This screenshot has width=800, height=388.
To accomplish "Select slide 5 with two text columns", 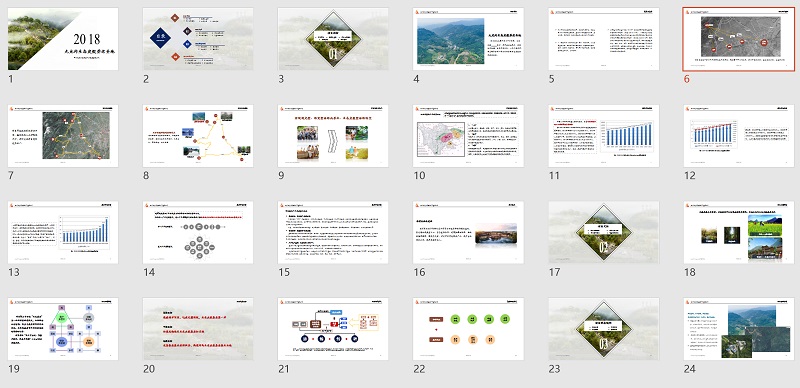I will 604,39.
